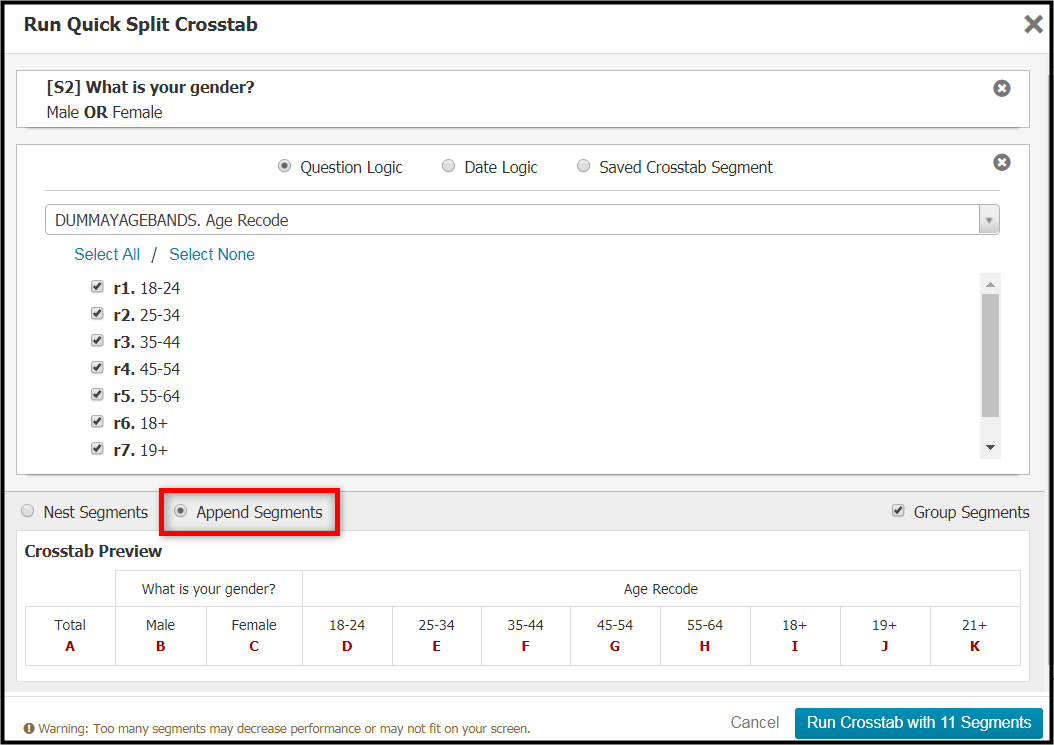Viewport: 1054px width, 745px height.
Task: Click the "Male OR Female" condition text
Action: (x=104, y=112)
